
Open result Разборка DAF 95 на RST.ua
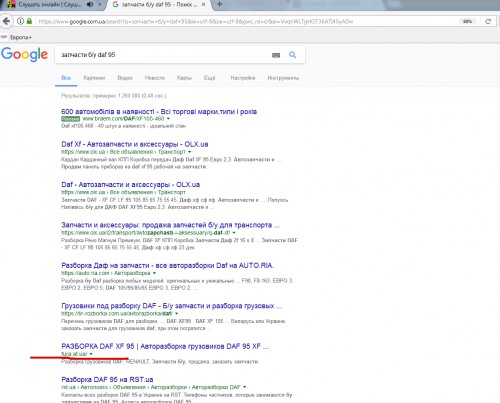point(107,380)
